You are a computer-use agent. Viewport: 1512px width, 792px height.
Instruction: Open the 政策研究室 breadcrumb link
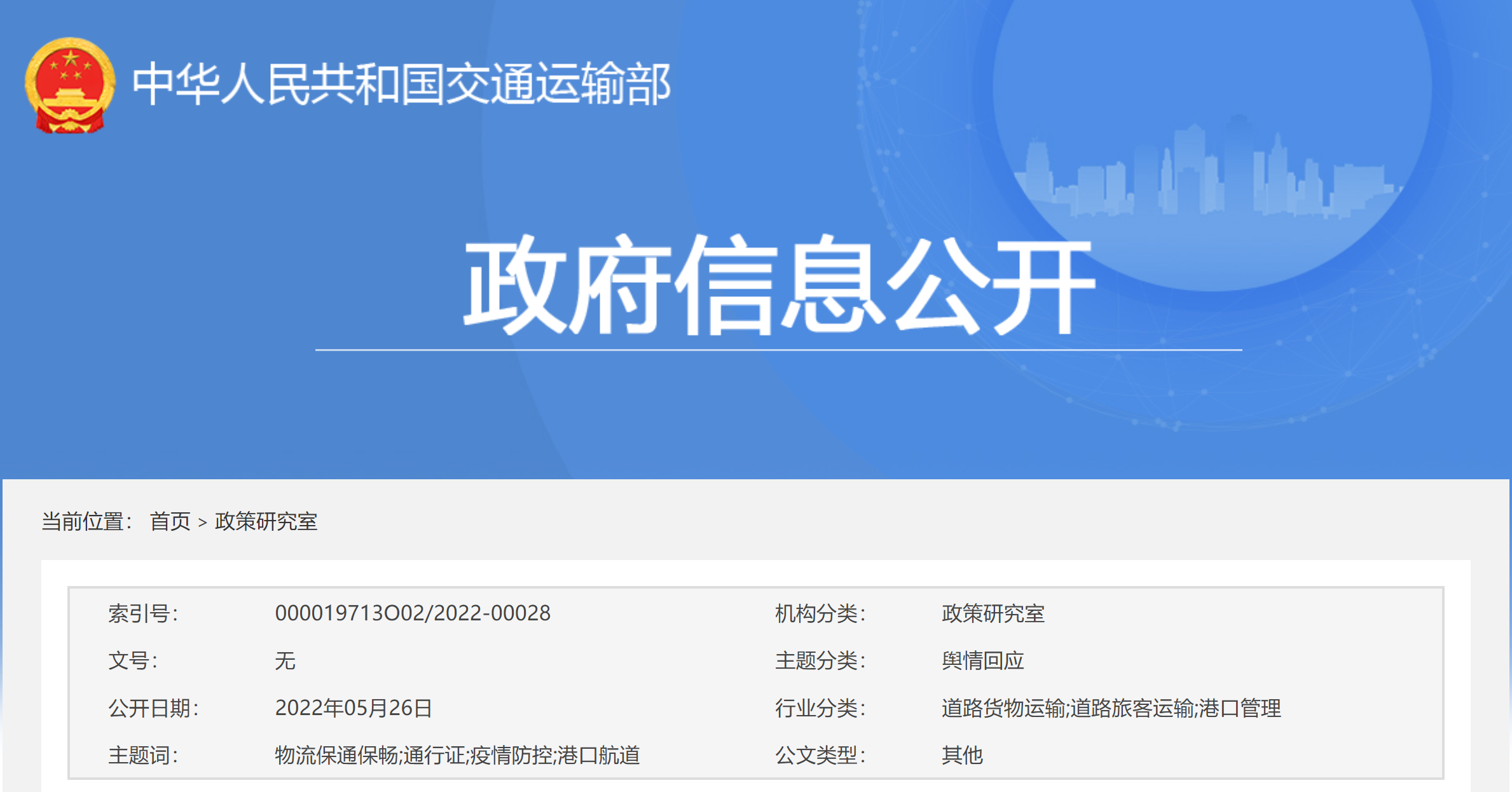266,521
